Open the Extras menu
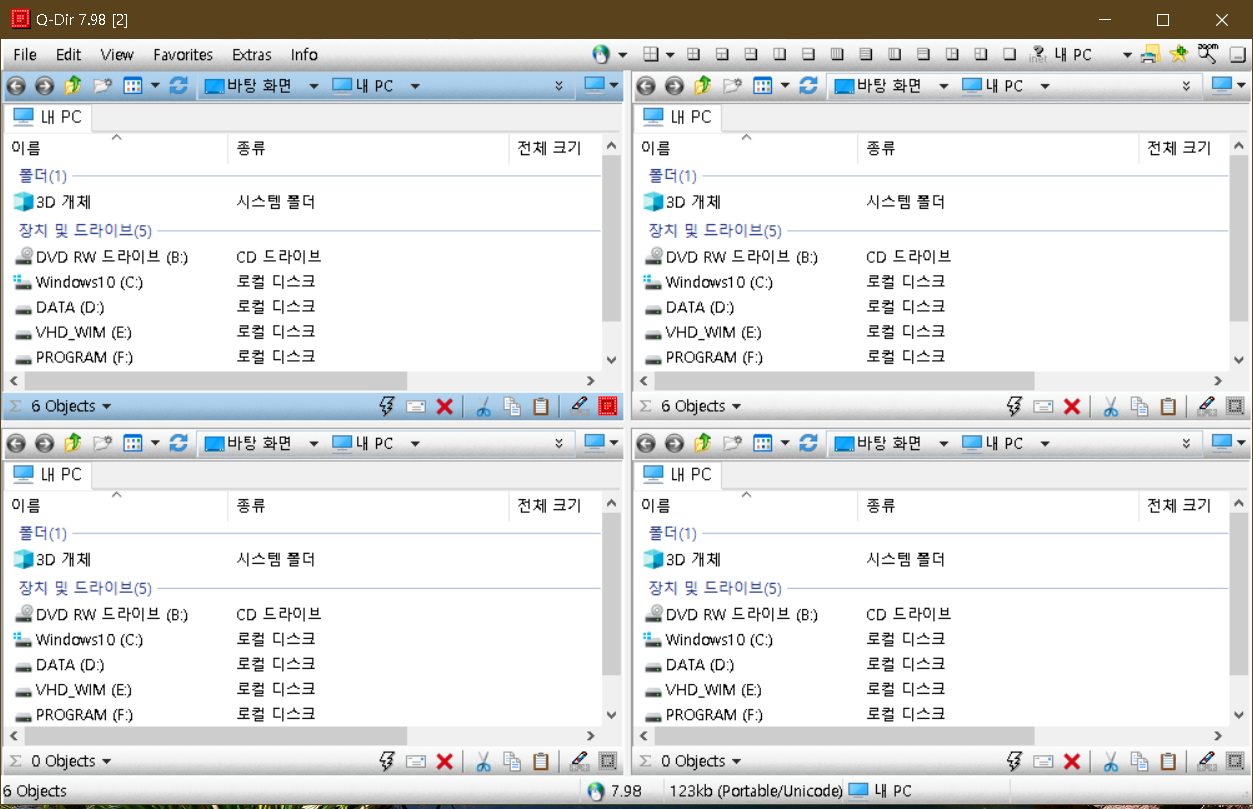This screenshot has height=809, width=1253. 251,55
